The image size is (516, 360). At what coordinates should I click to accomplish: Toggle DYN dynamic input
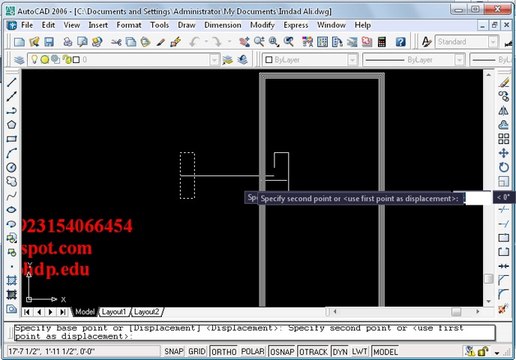click(340, 351)
